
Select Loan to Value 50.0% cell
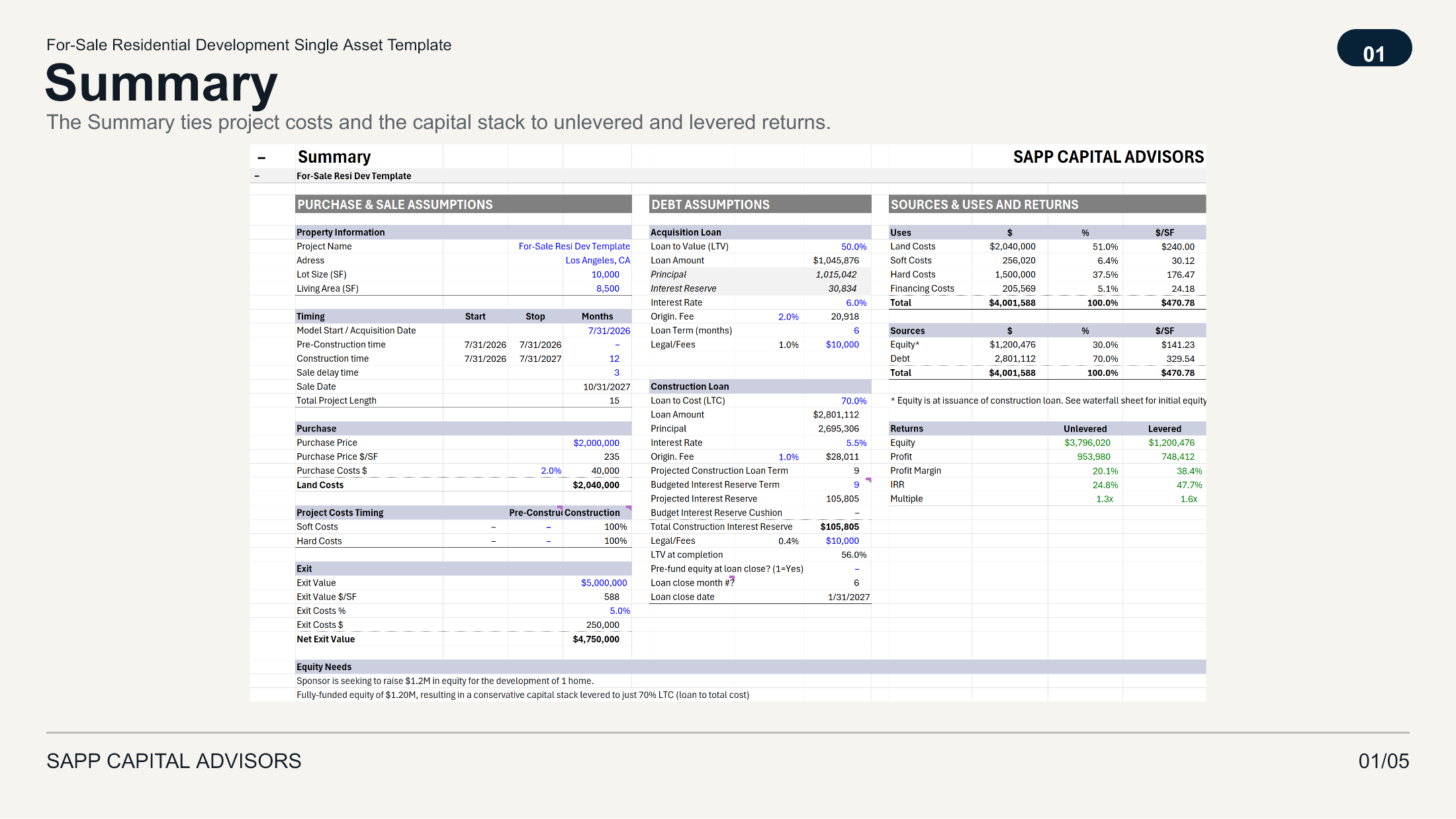pos(853,246)
